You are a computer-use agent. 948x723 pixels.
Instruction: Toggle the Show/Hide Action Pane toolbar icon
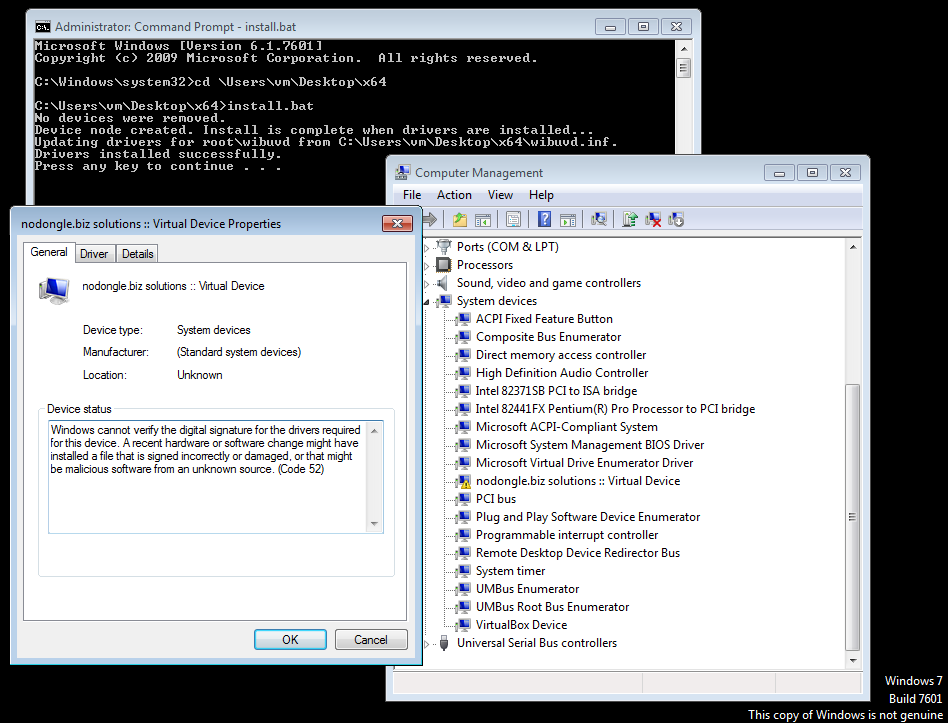click(569, 219)
